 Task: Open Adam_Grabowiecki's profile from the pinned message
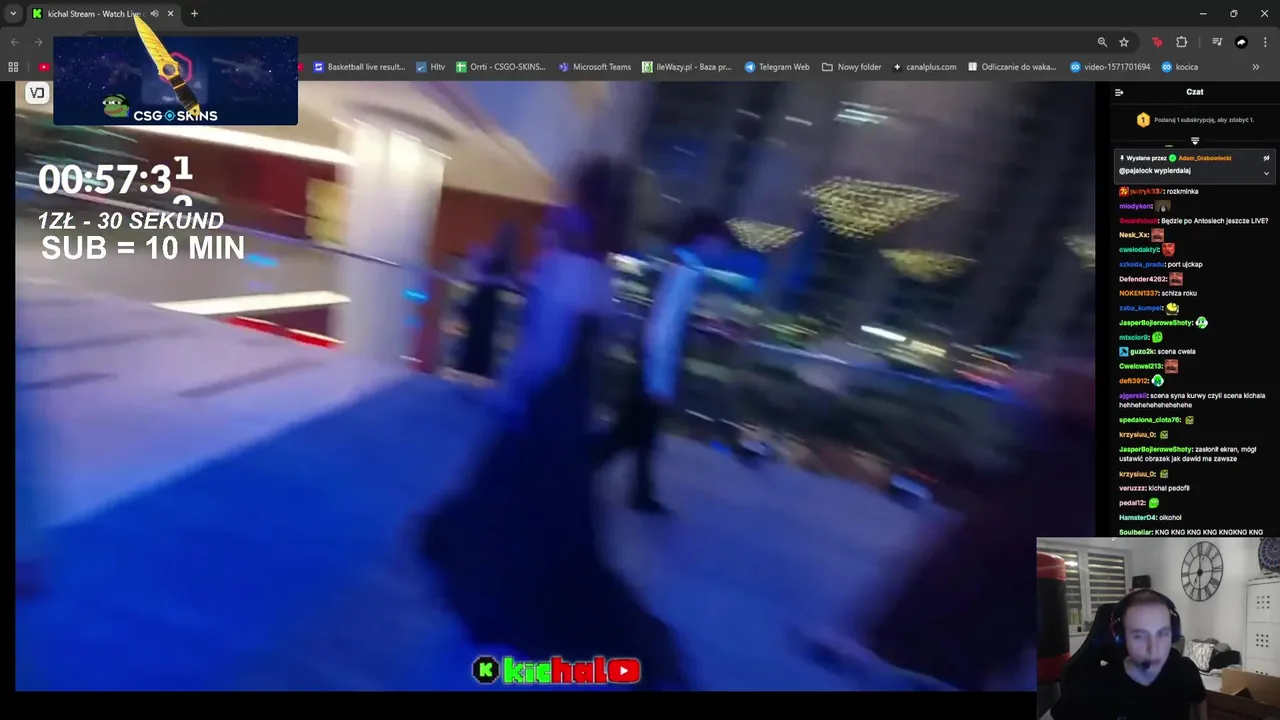point(1204,158)
